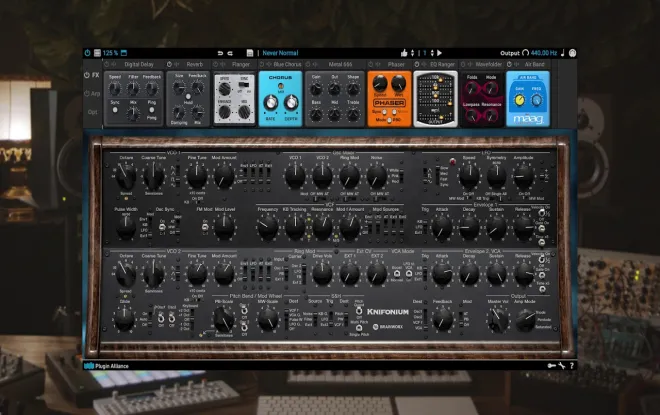Image resolution: width=660 pixels, height=415 pixels.
Task: Toggle the EQ Ranger power switch
Action: click(x=417, y=64)
